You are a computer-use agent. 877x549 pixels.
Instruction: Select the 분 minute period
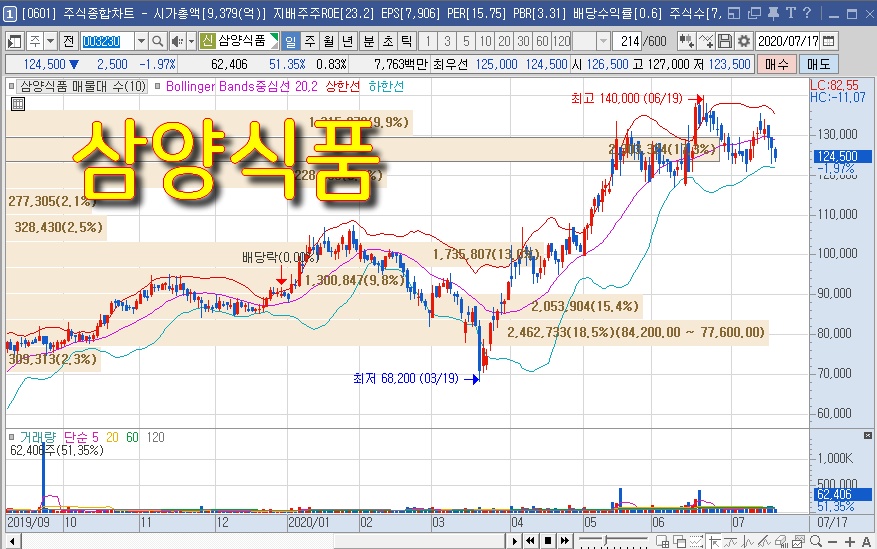coord(369,41)
